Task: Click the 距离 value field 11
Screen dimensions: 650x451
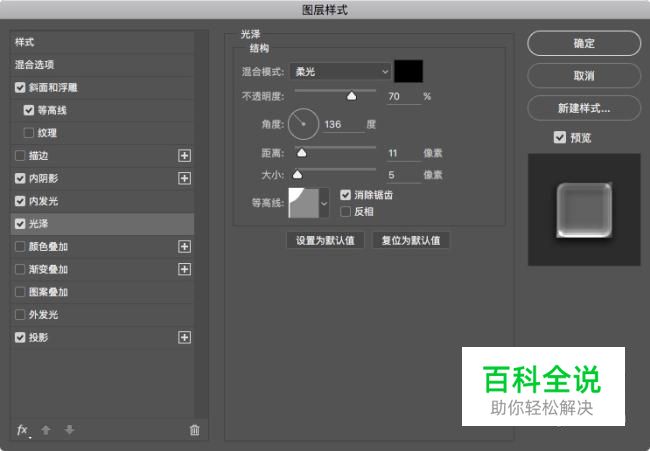Action: click(x=404, y=153)
